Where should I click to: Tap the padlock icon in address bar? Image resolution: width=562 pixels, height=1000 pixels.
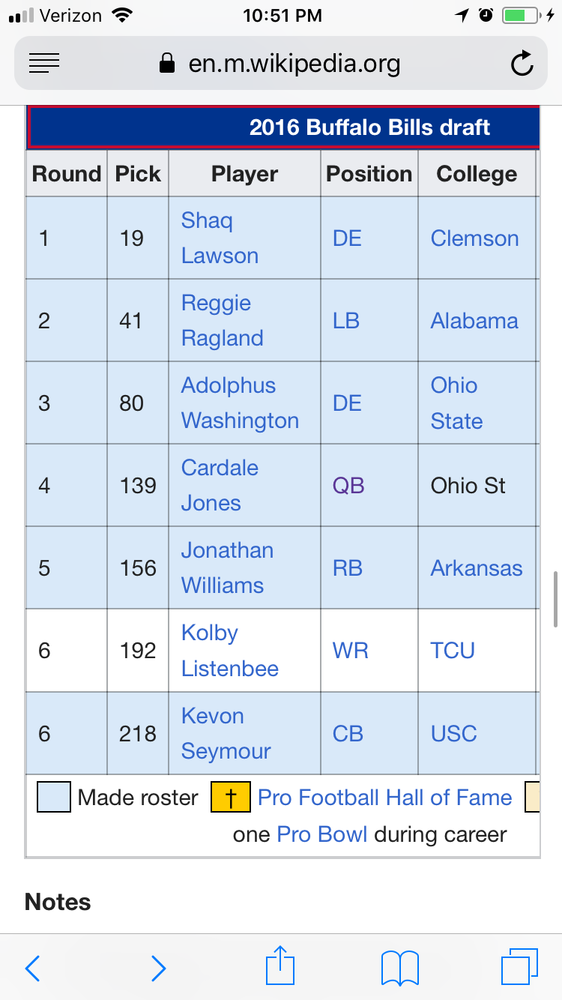167,63
